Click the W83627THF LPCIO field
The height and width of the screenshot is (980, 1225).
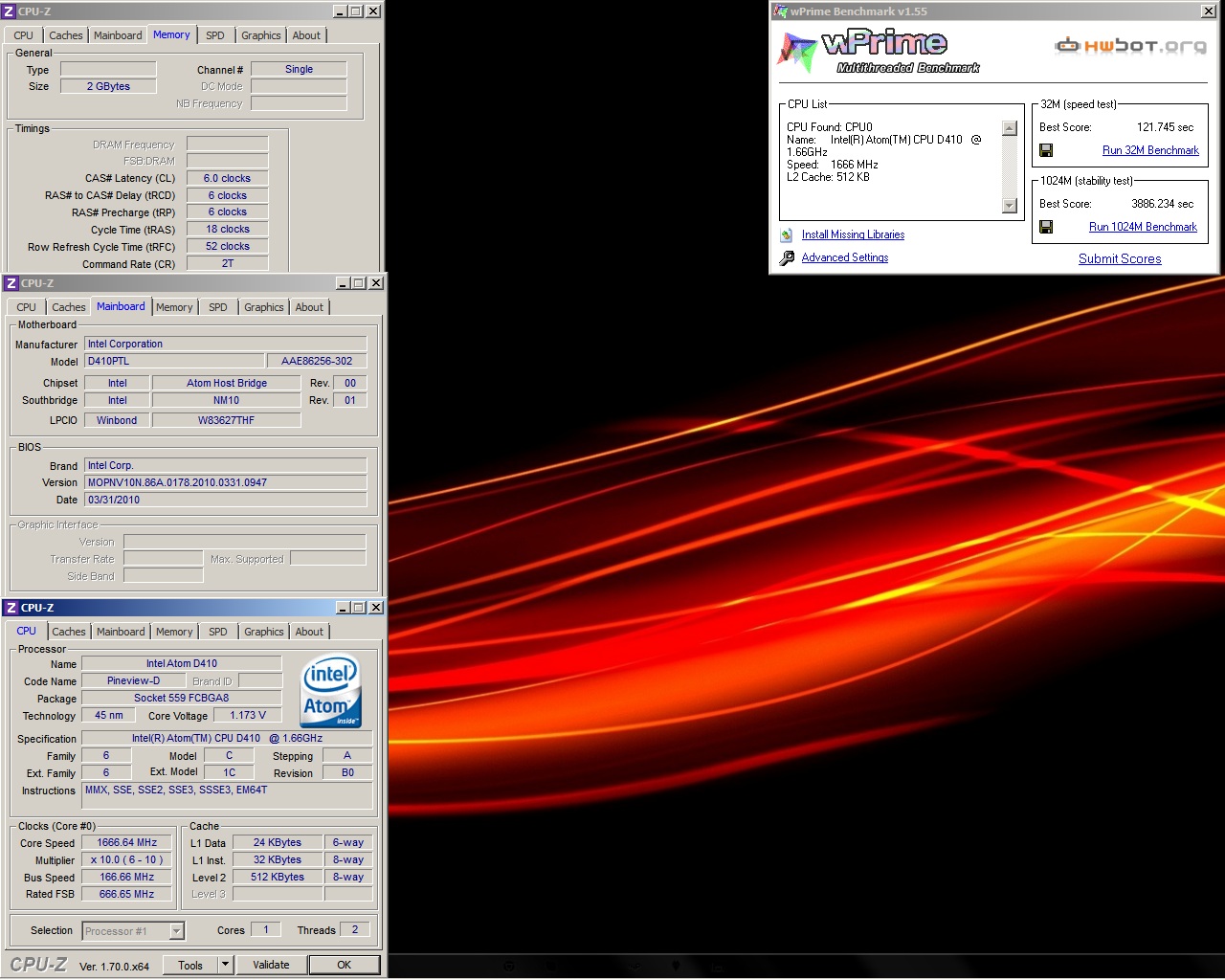point(227,420)
